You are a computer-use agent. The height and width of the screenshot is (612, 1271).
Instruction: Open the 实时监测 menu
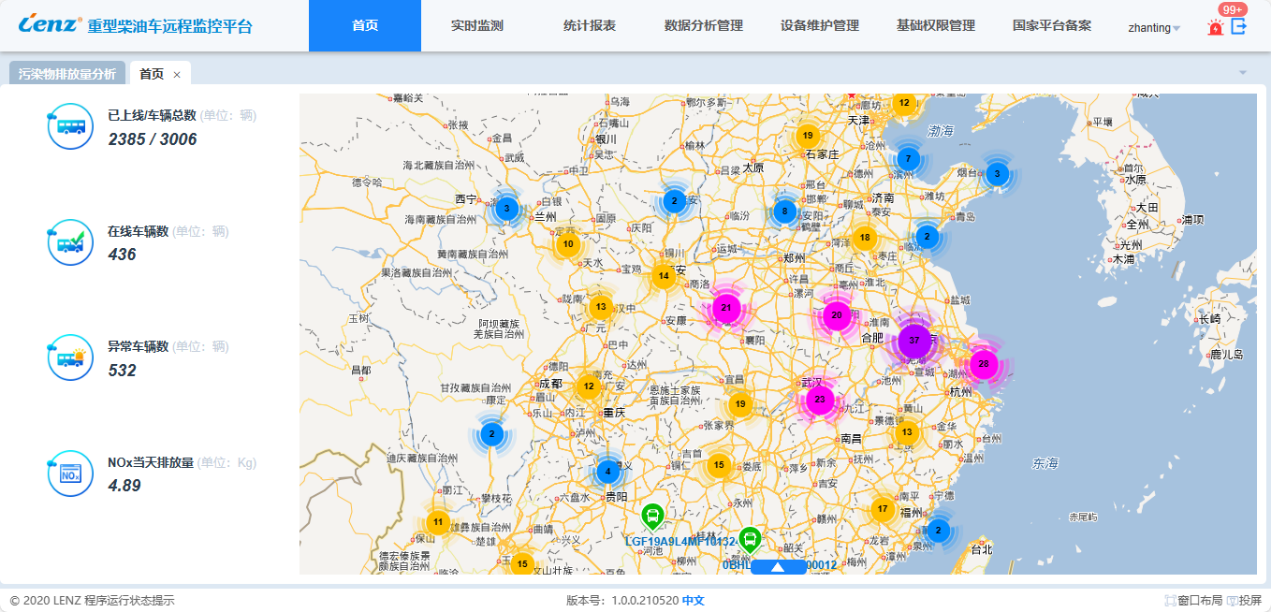pos(478,26)
